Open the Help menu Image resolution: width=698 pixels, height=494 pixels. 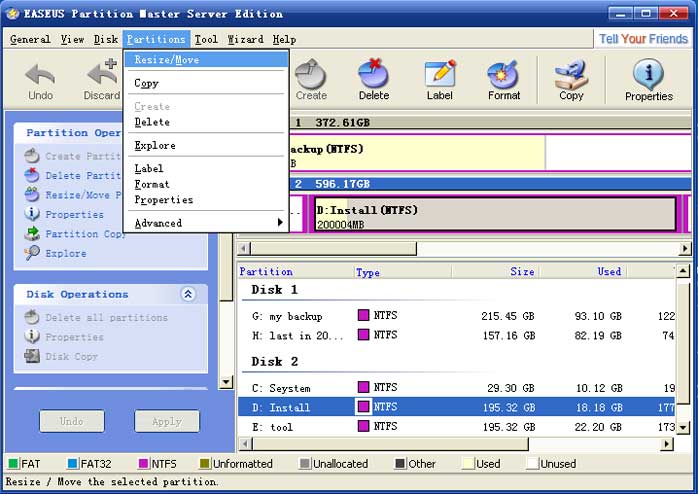pos(284,39)
